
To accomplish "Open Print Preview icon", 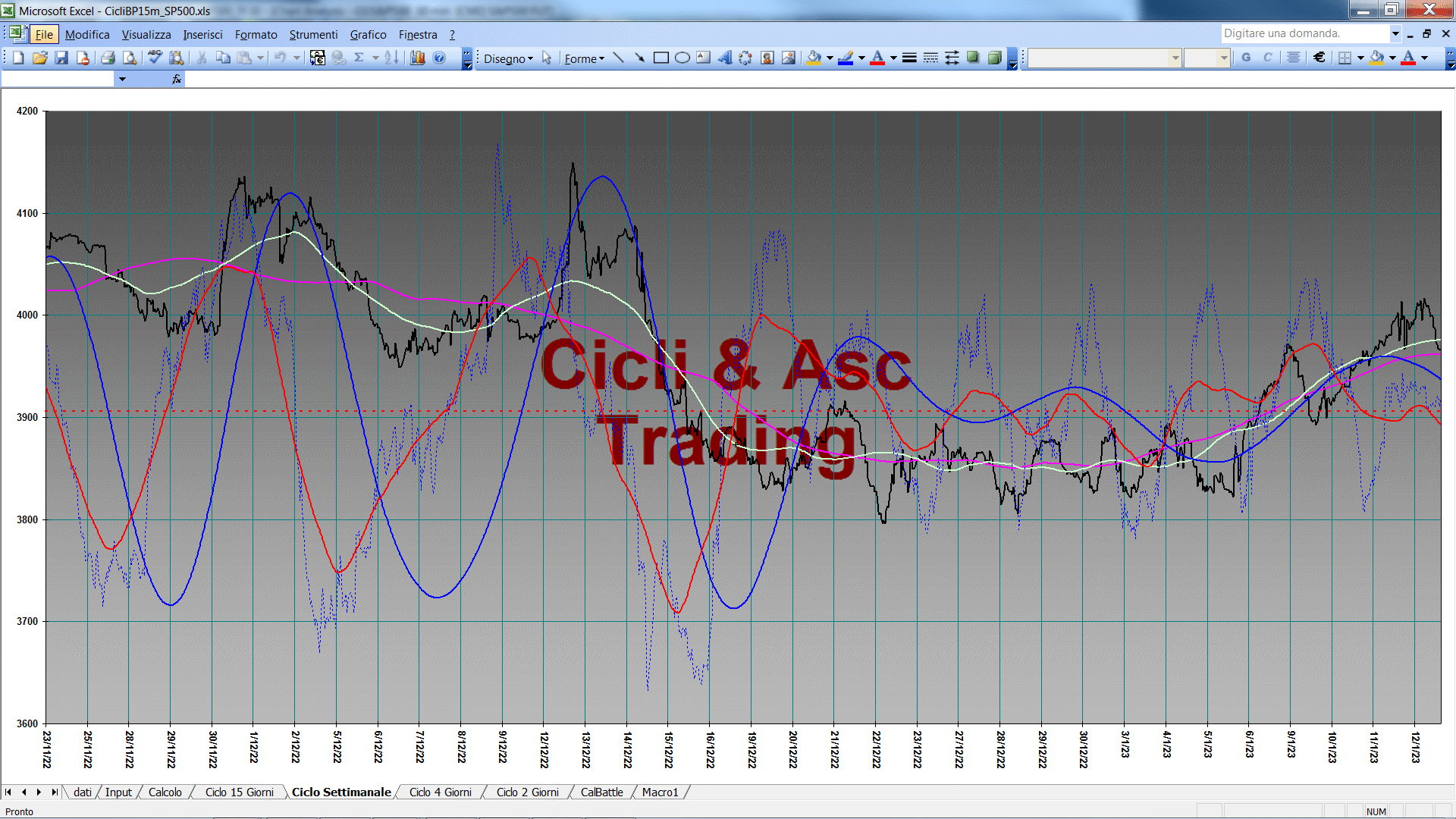I will (130, 58).
